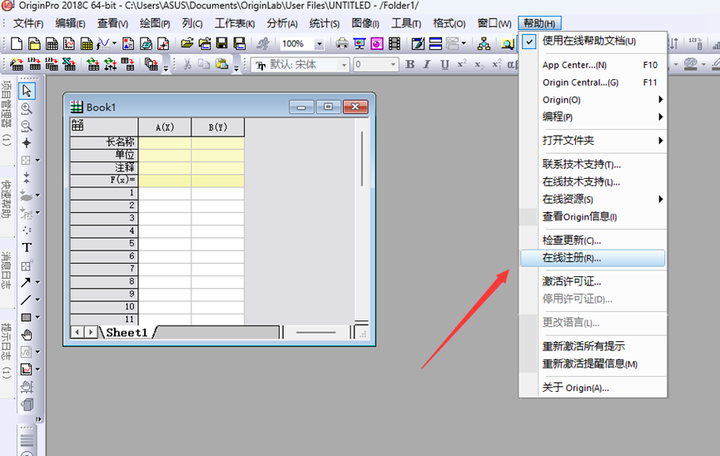Image resolution: width=720 pixels, height=456 pixels.
Task: Open the 工具(T) menu
Action: click(x=406, y=23)
